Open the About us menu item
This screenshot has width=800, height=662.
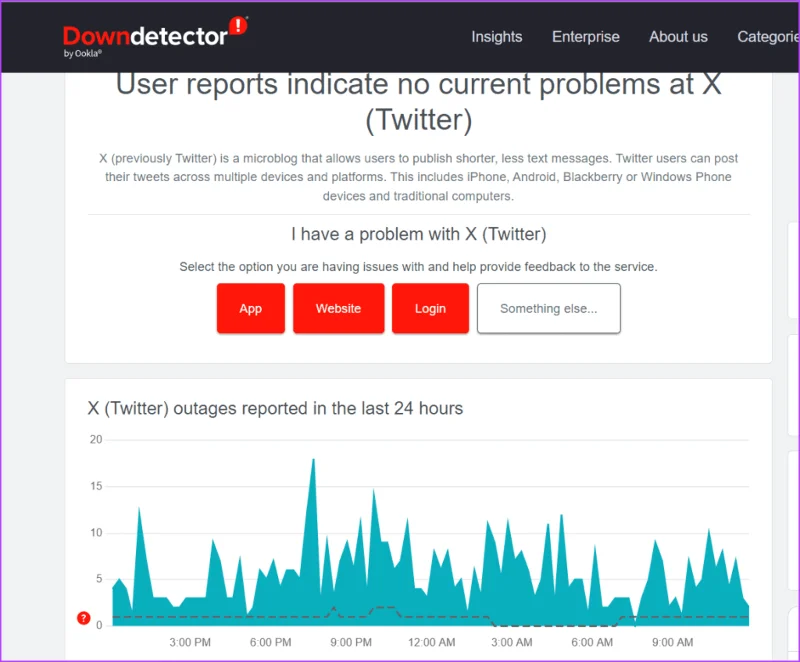click(678, 37)
